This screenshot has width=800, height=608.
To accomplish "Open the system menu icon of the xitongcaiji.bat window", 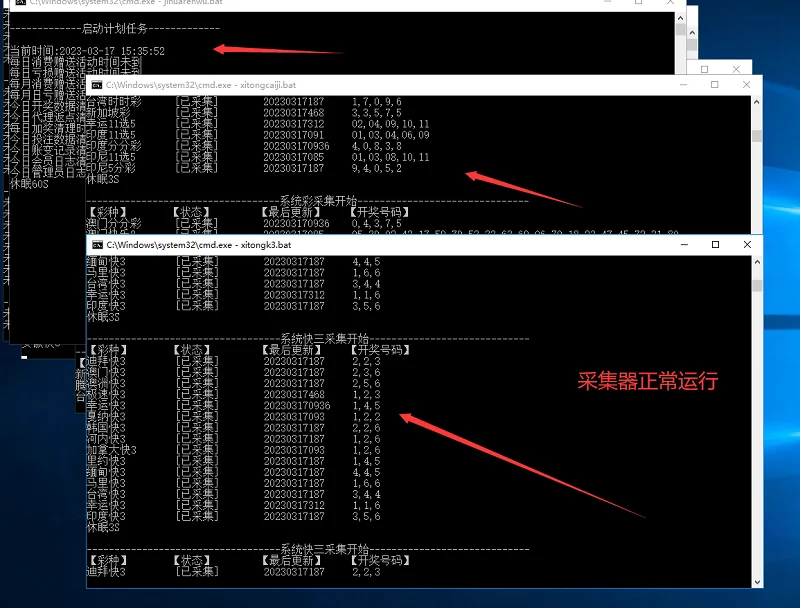I will click(97, 85).
